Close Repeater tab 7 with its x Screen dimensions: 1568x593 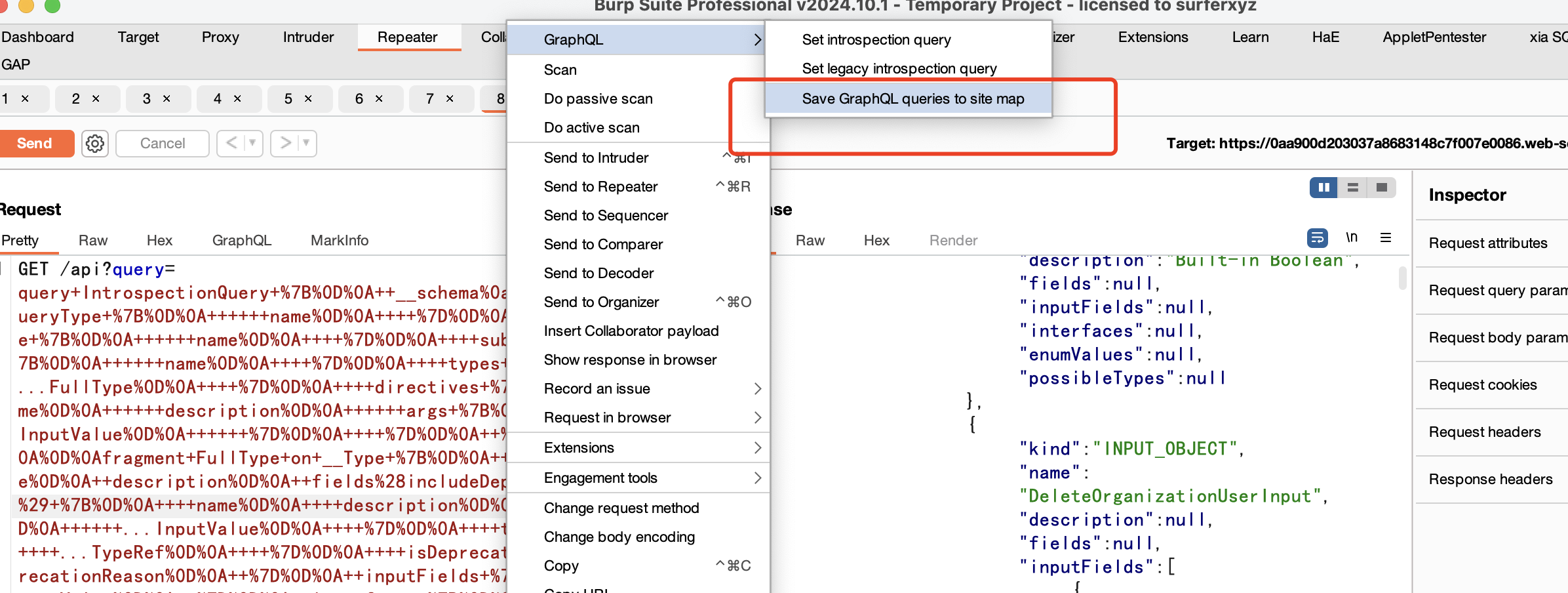point(450,98)
